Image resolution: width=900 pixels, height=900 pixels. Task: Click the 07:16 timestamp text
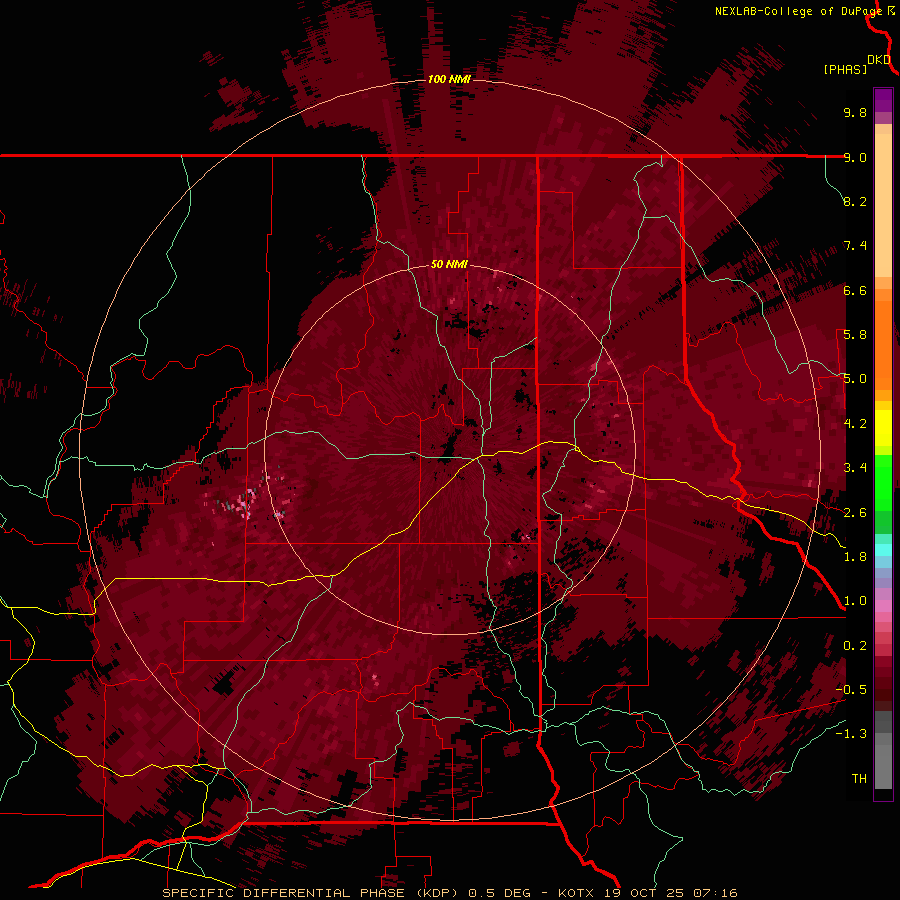(715, 893)
